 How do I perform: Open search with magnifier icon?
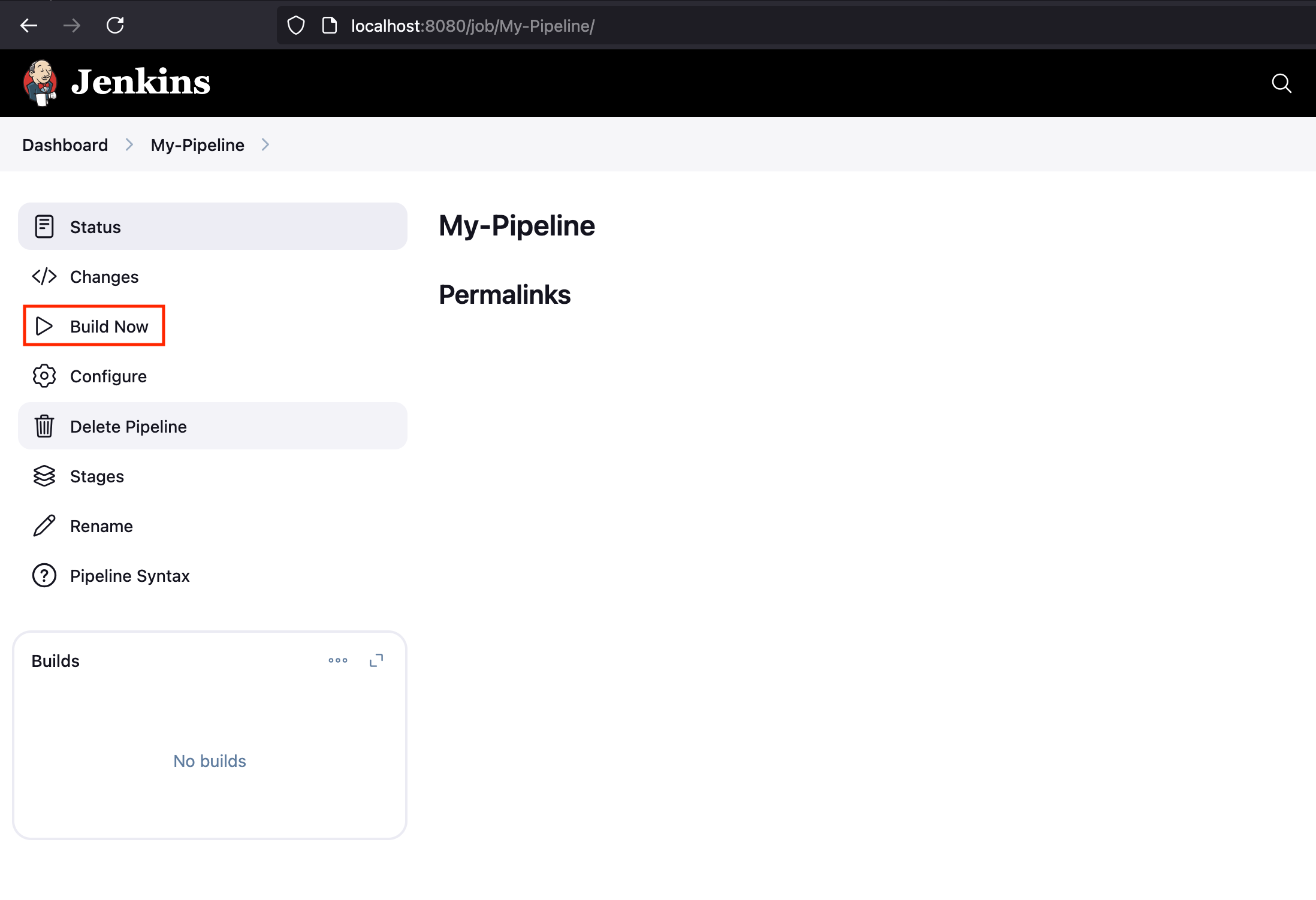(x=1281, y=83)
